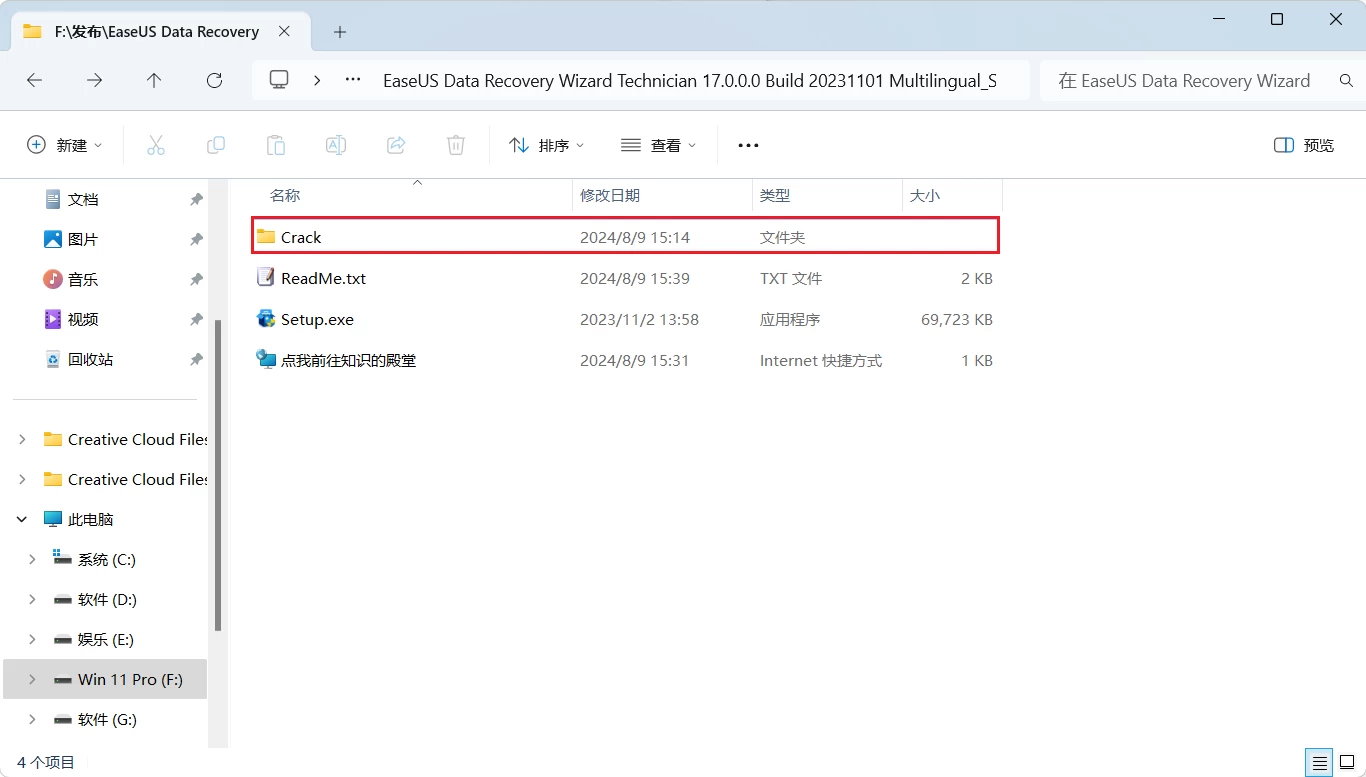1366x777 pixels.
Task: Switch to details view in status bar
Action: [1320, 762]
